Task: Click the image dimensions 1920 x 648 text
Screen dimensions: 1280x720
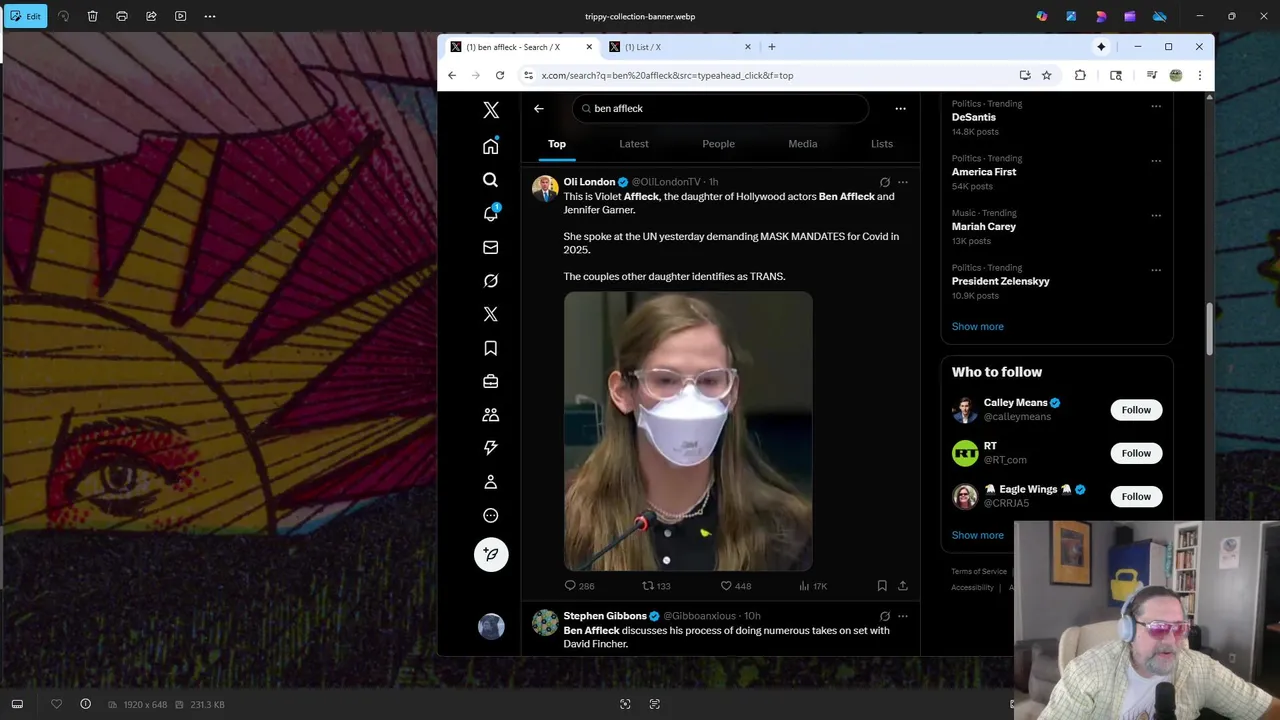Action: tap(145, 705)
